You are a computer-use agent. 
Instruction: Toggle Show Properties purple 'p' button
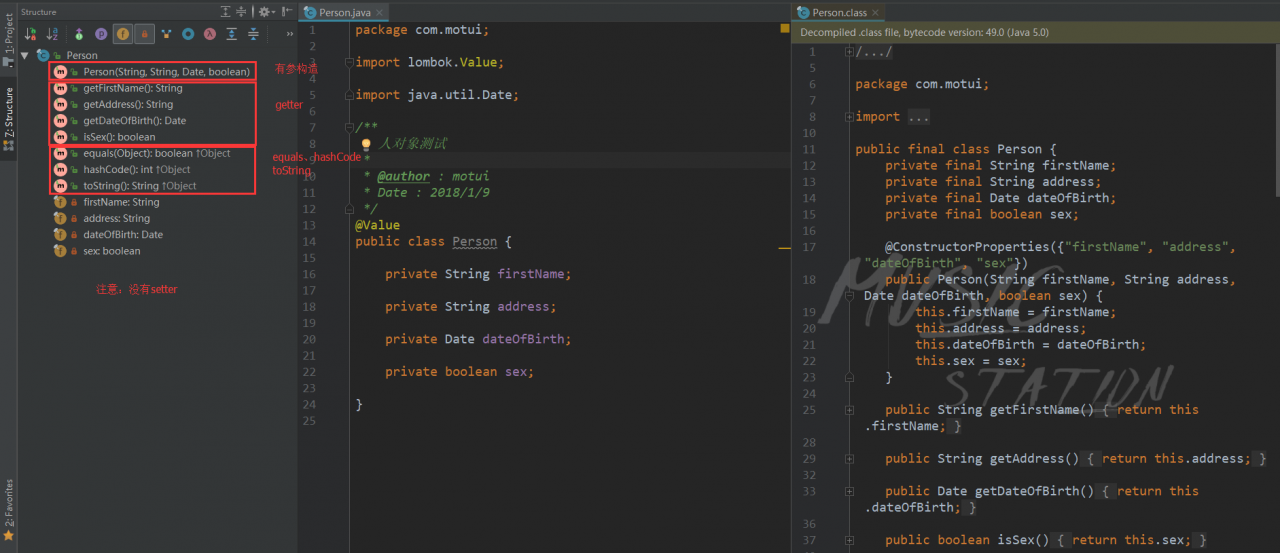pos(100,34)
